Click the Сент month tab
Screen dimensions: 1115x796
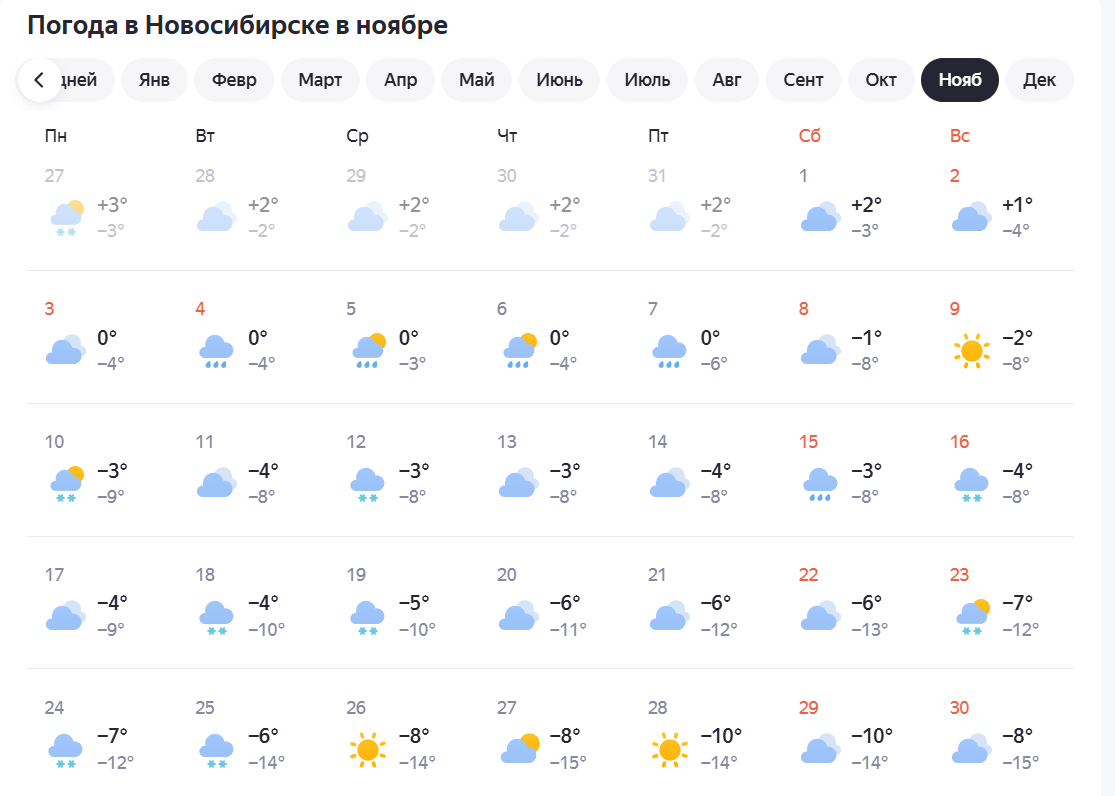click(x=804, y=80)
